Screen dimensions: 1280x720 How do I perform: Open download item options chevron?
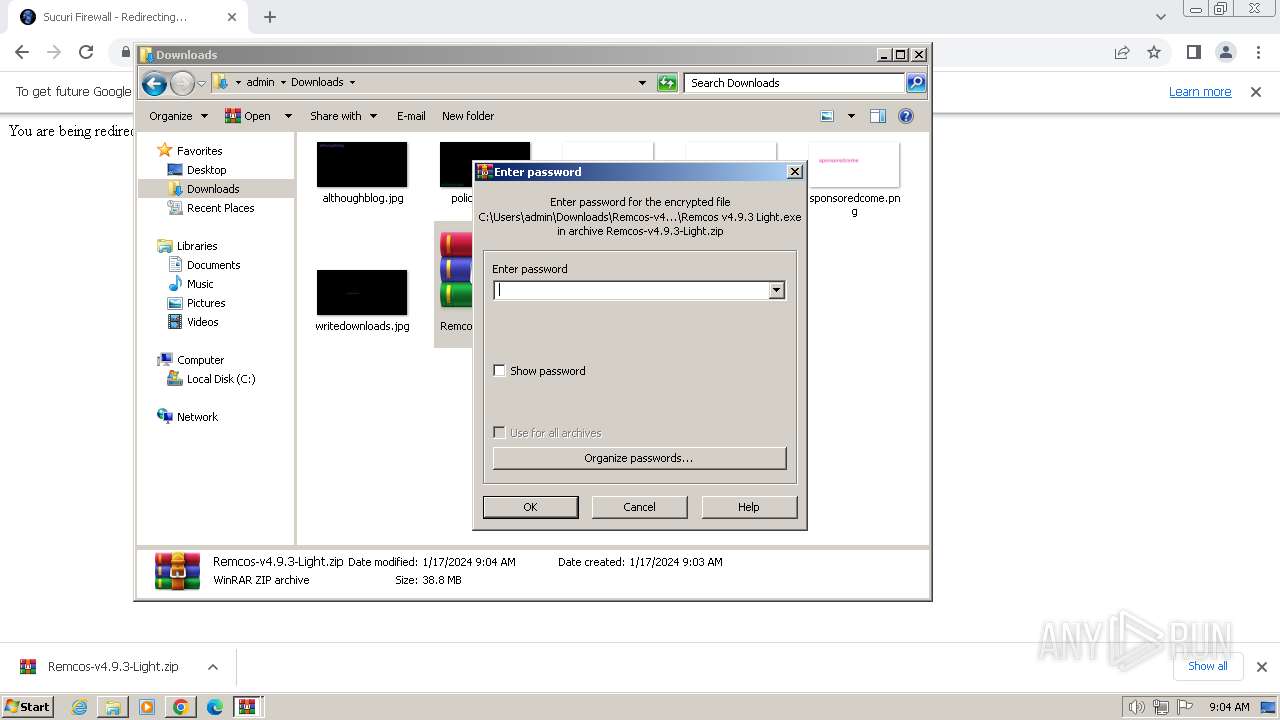pos(212,667)
